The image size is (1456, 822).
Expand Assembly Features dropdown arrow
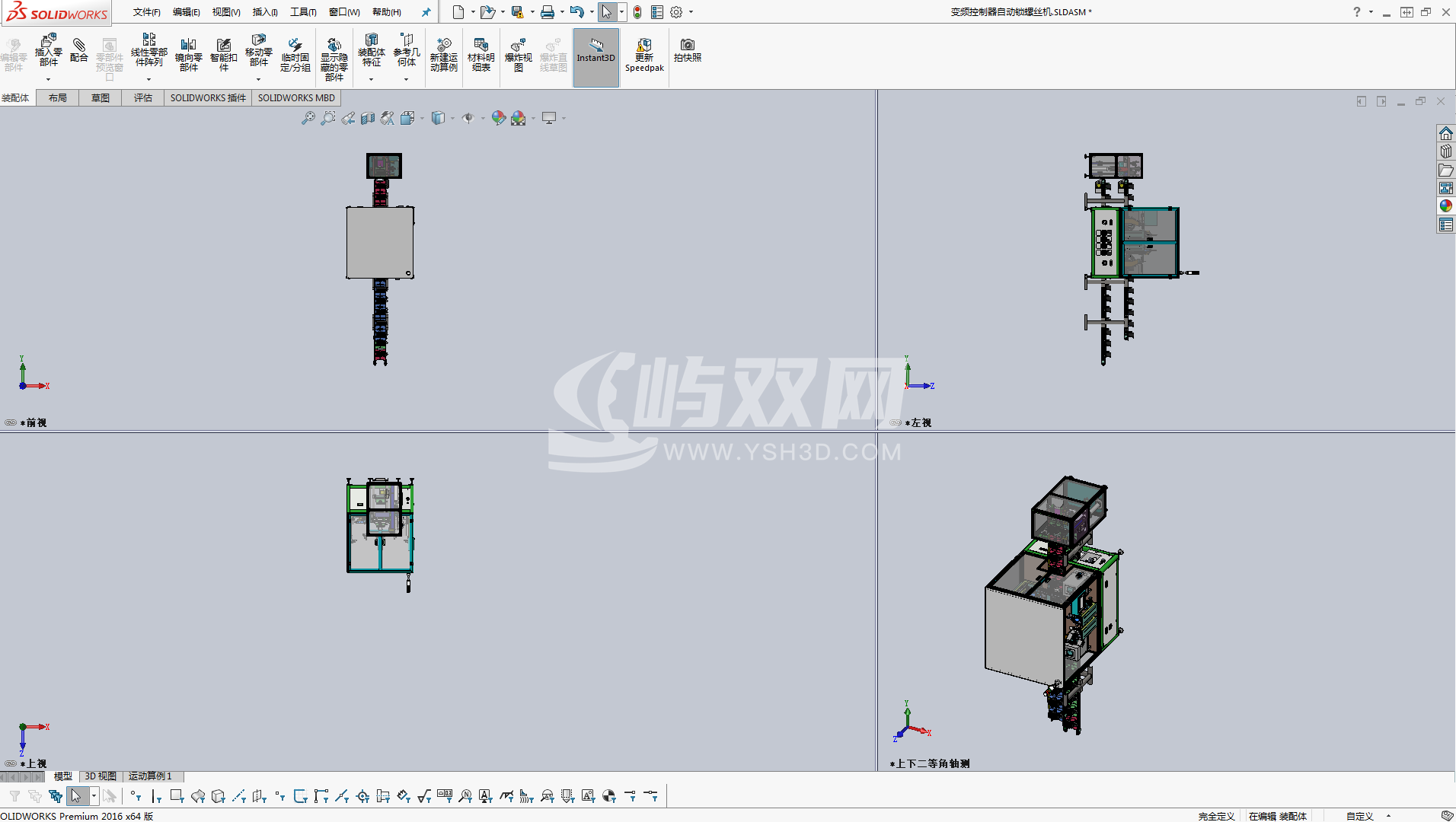371,79
